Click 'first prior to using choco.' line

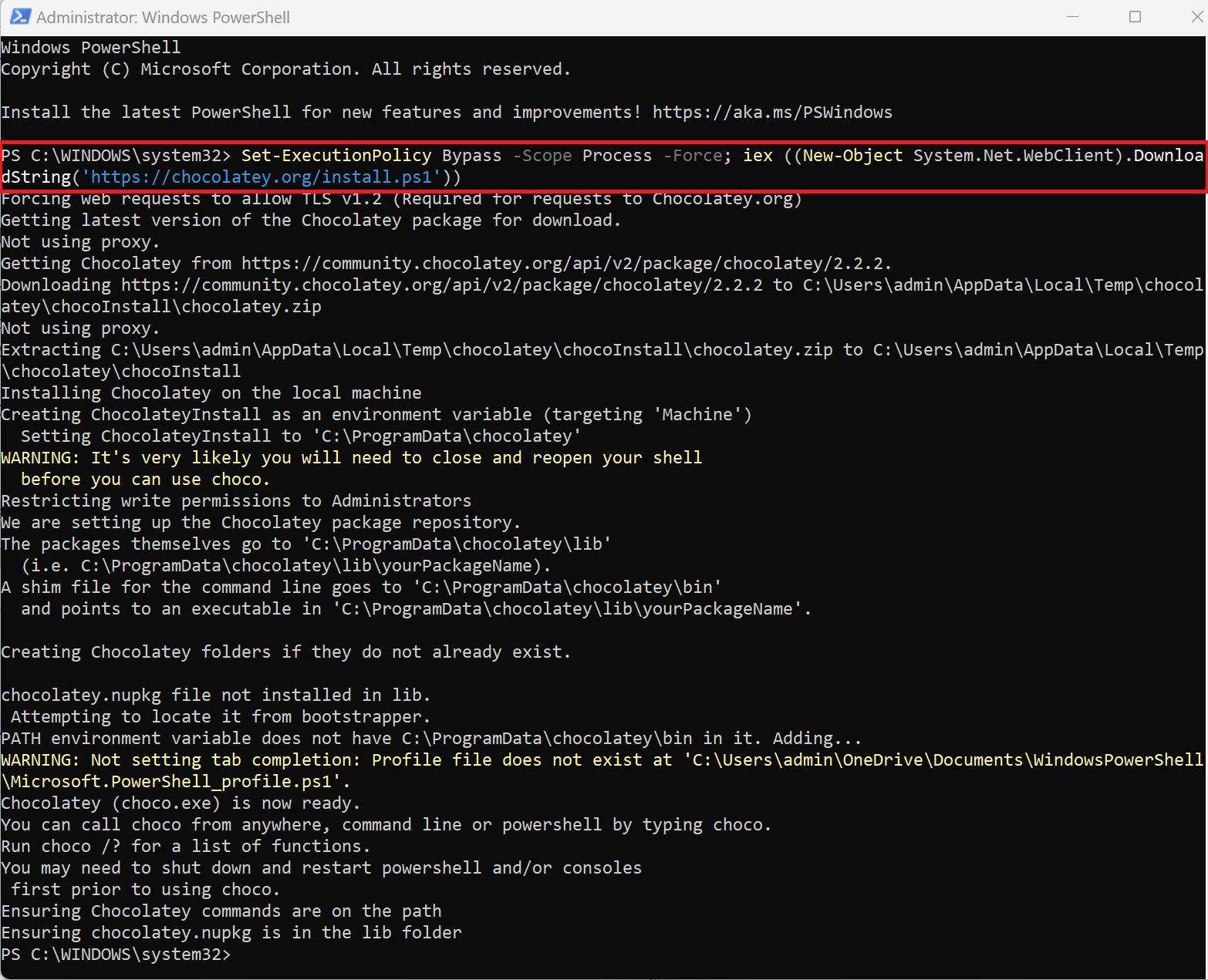pyautogui.click(x=146, y=890)
